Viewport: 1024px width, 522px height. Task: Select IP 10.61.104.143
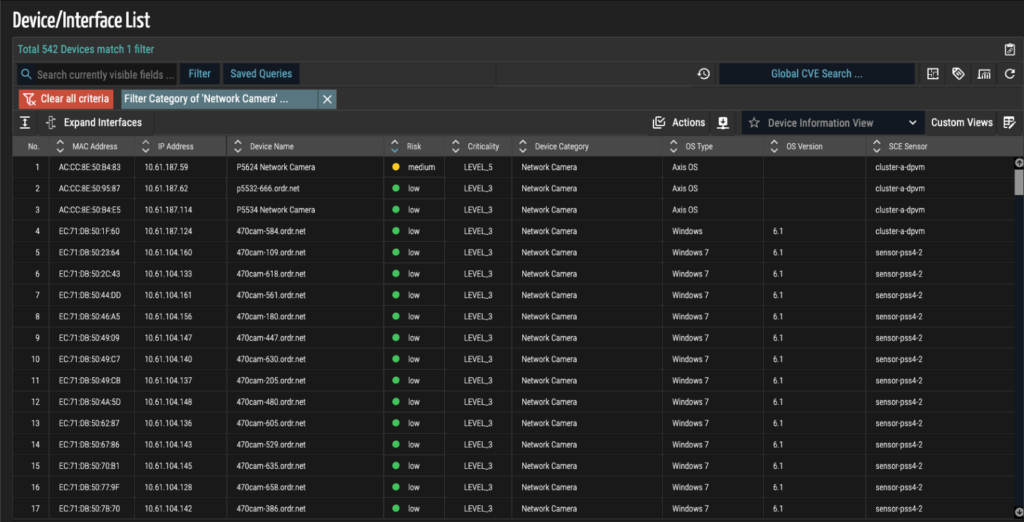pyautogui.click(x=168, y=445)
